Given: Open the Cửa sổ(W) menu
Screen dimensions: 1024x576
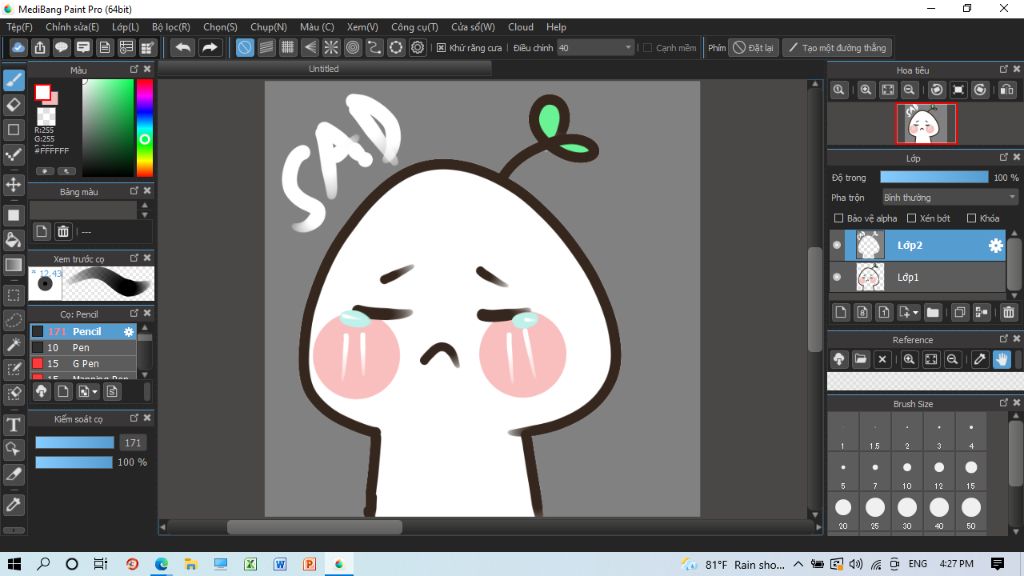Looking at the screenshot, I should tap(473, 27).
